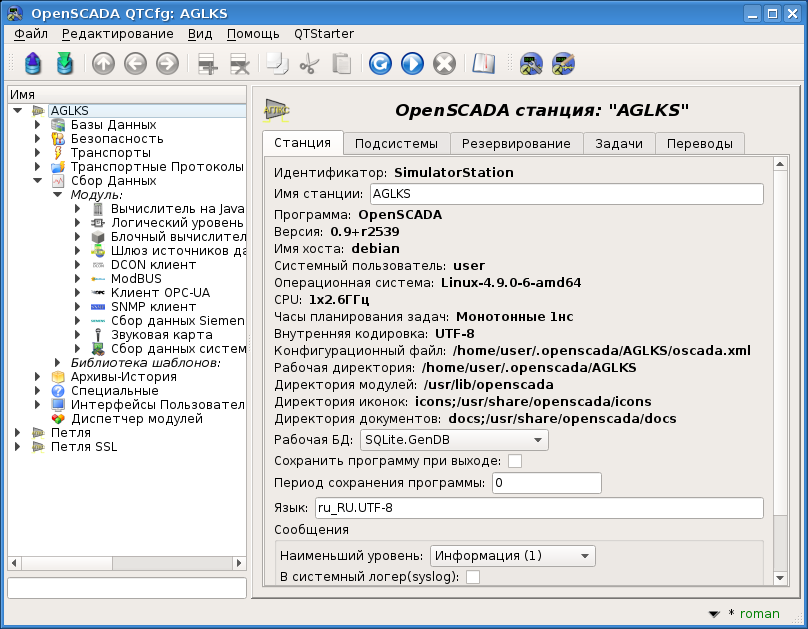Screen dimensions: 808x629
Task: Click the Безопасность security icon in the tree
Action: coord(58,139)
